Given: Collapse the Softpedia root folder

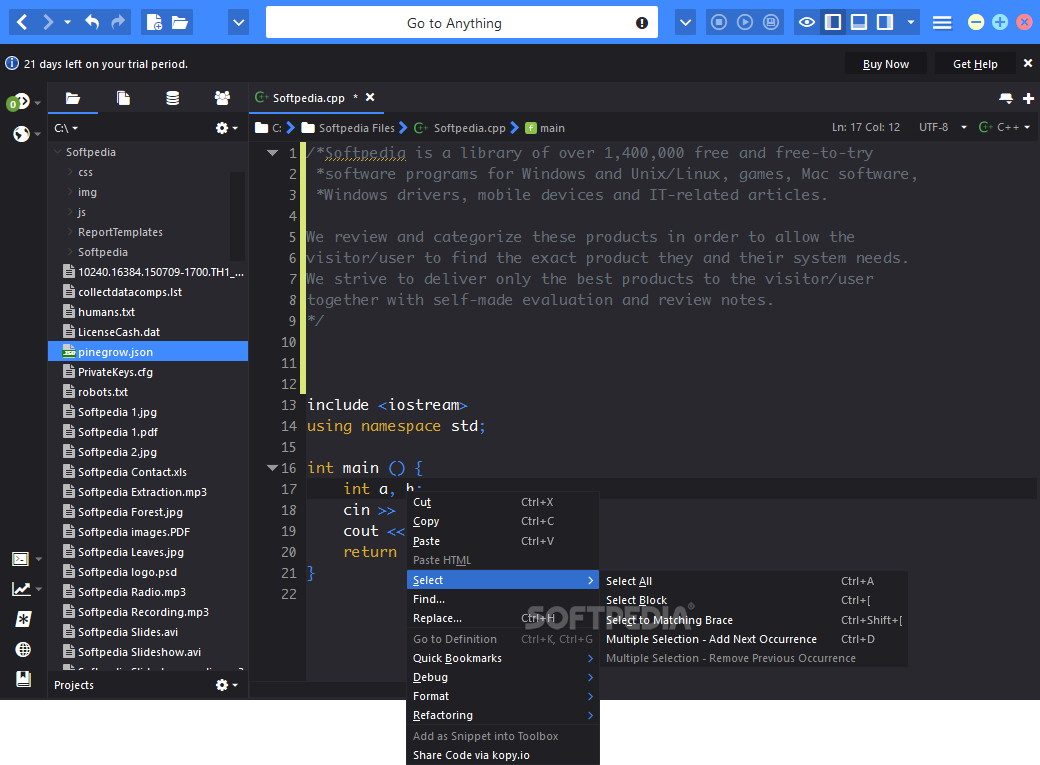Looking at the screenshot, I should (x=58, y=152).
